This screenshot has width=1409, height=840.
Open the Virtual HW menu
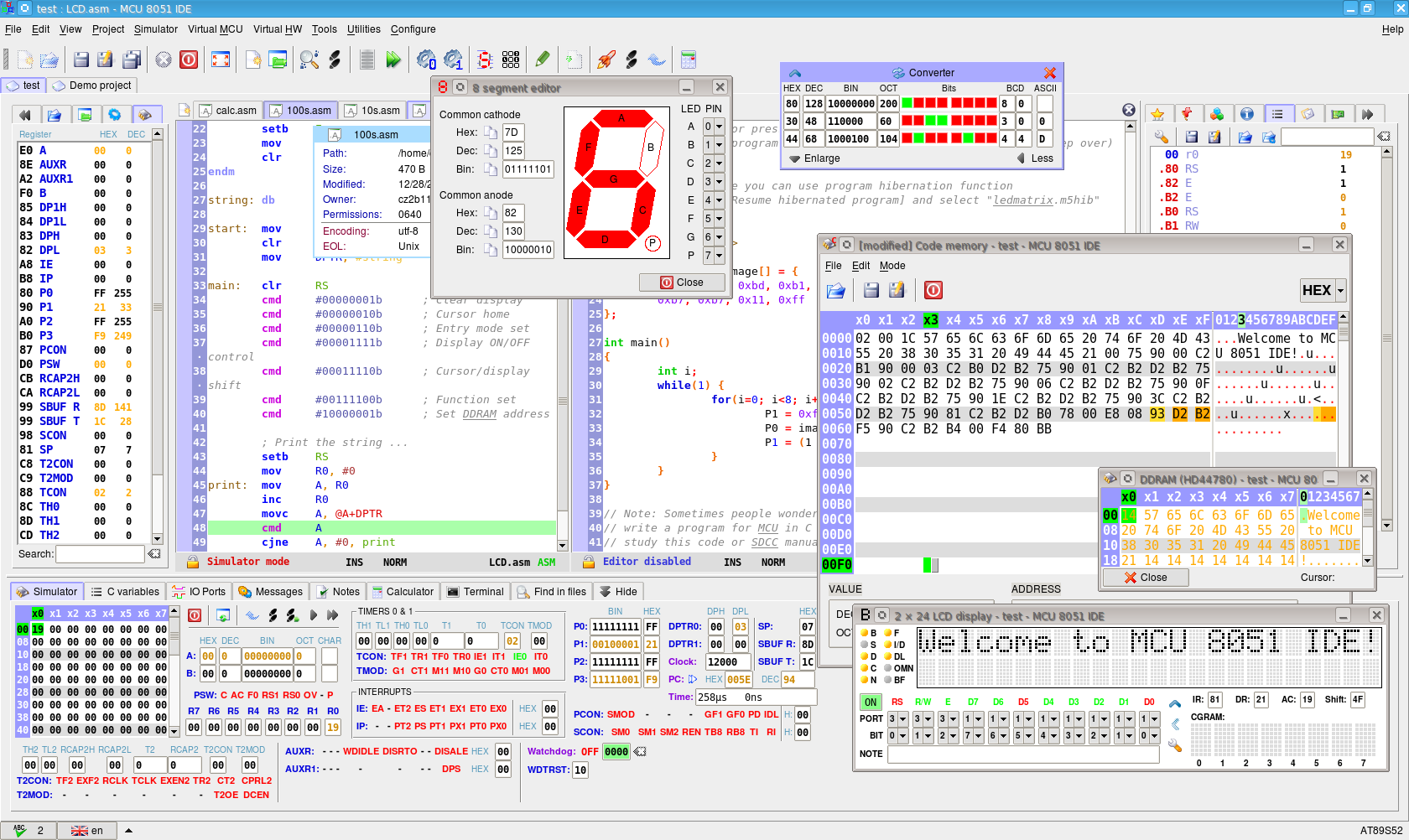(x=278, y=29)
